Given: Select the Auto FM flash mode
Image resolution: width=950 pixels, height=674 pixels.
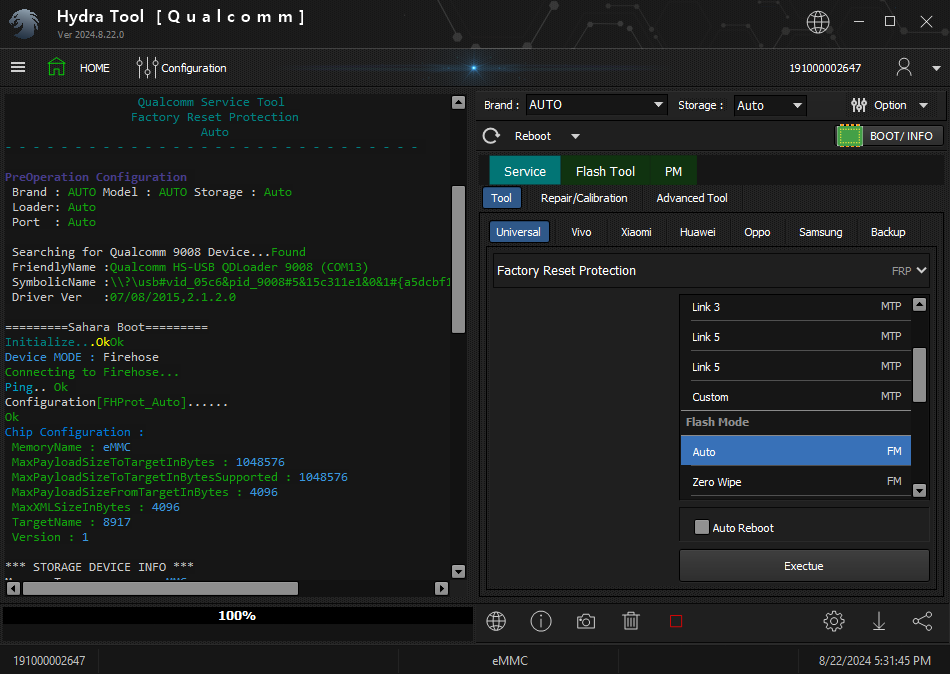Looking at the screenshot, I should coord(796,452).
